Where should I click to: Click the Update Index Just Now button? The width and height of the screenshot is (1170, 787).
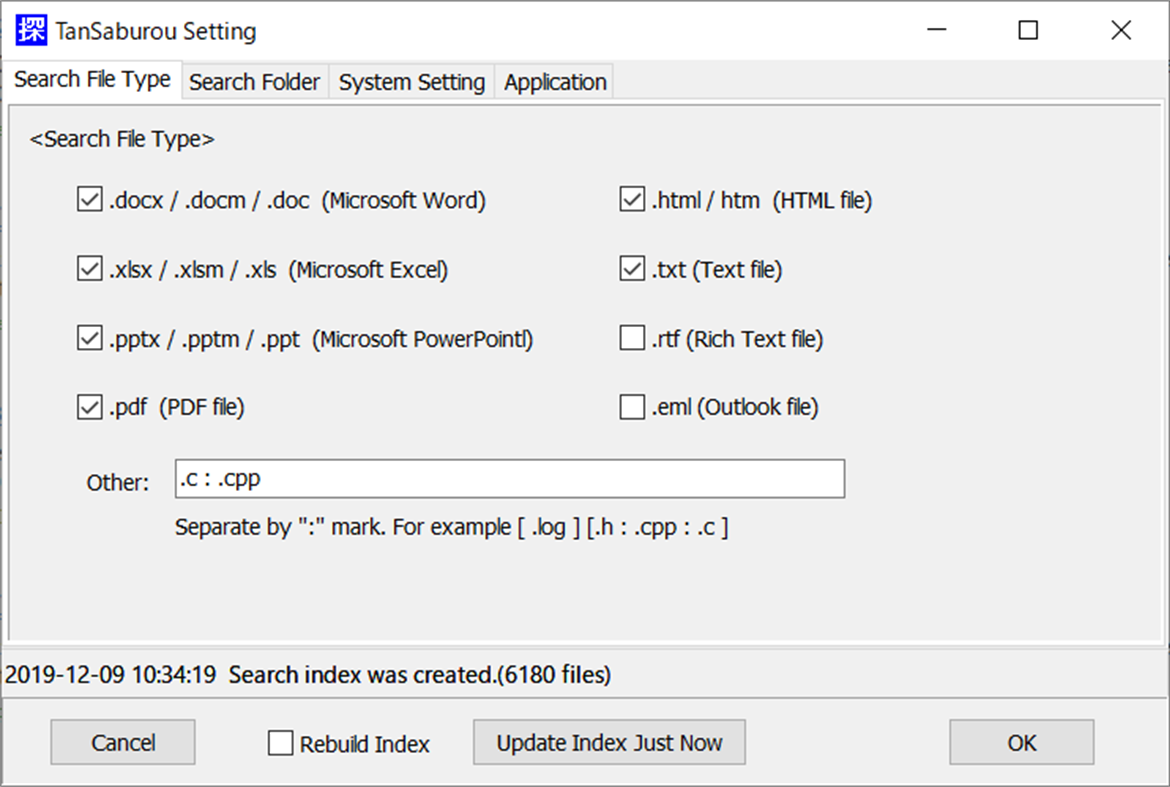coord(609,742)
